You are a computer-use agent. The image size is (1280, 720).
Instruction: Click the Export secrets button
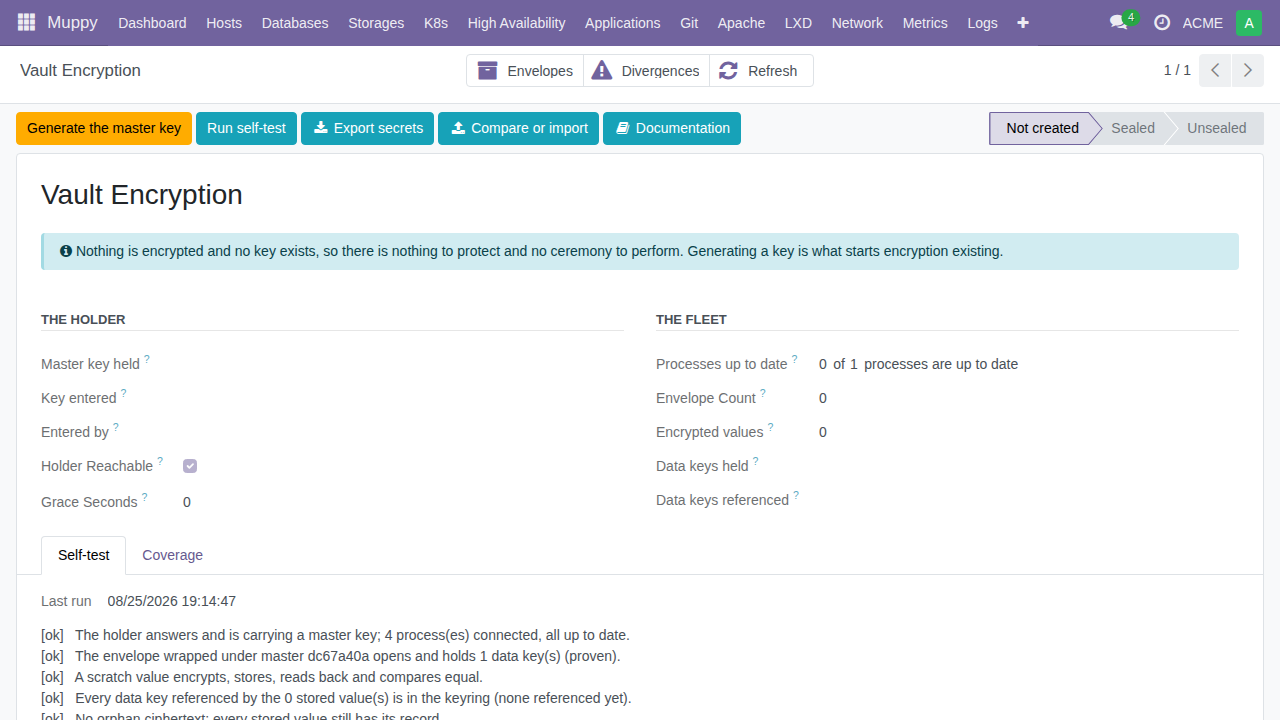point(367,128)
